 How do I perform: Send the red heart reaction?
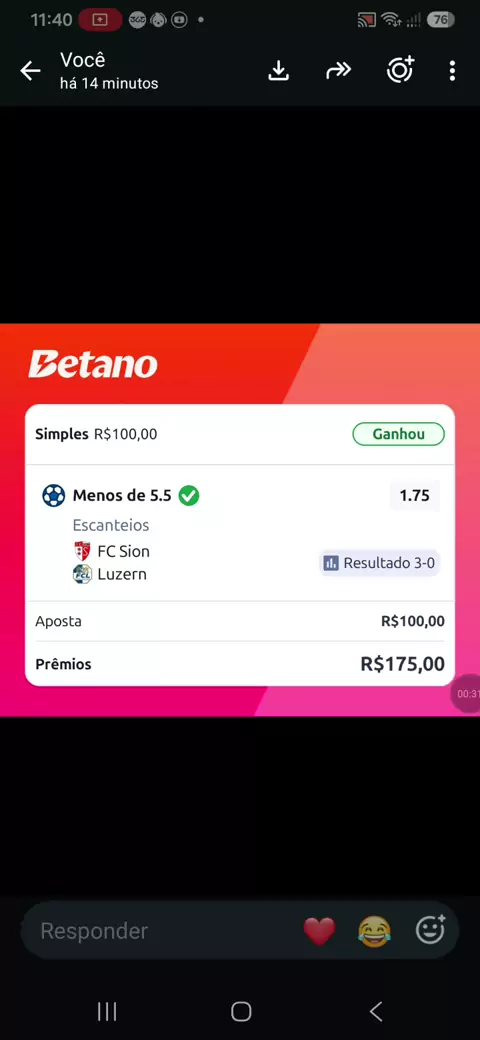click(319, 931)
